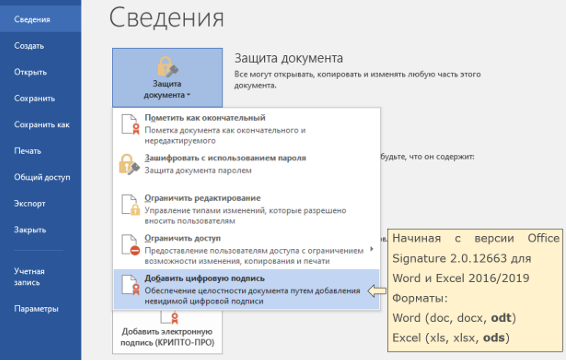Image resolution: width=566 pixels, height=361 pixels.
Task: Click the red restricted page icon beside Ограничить доступ
Action: tap(130, 245)
